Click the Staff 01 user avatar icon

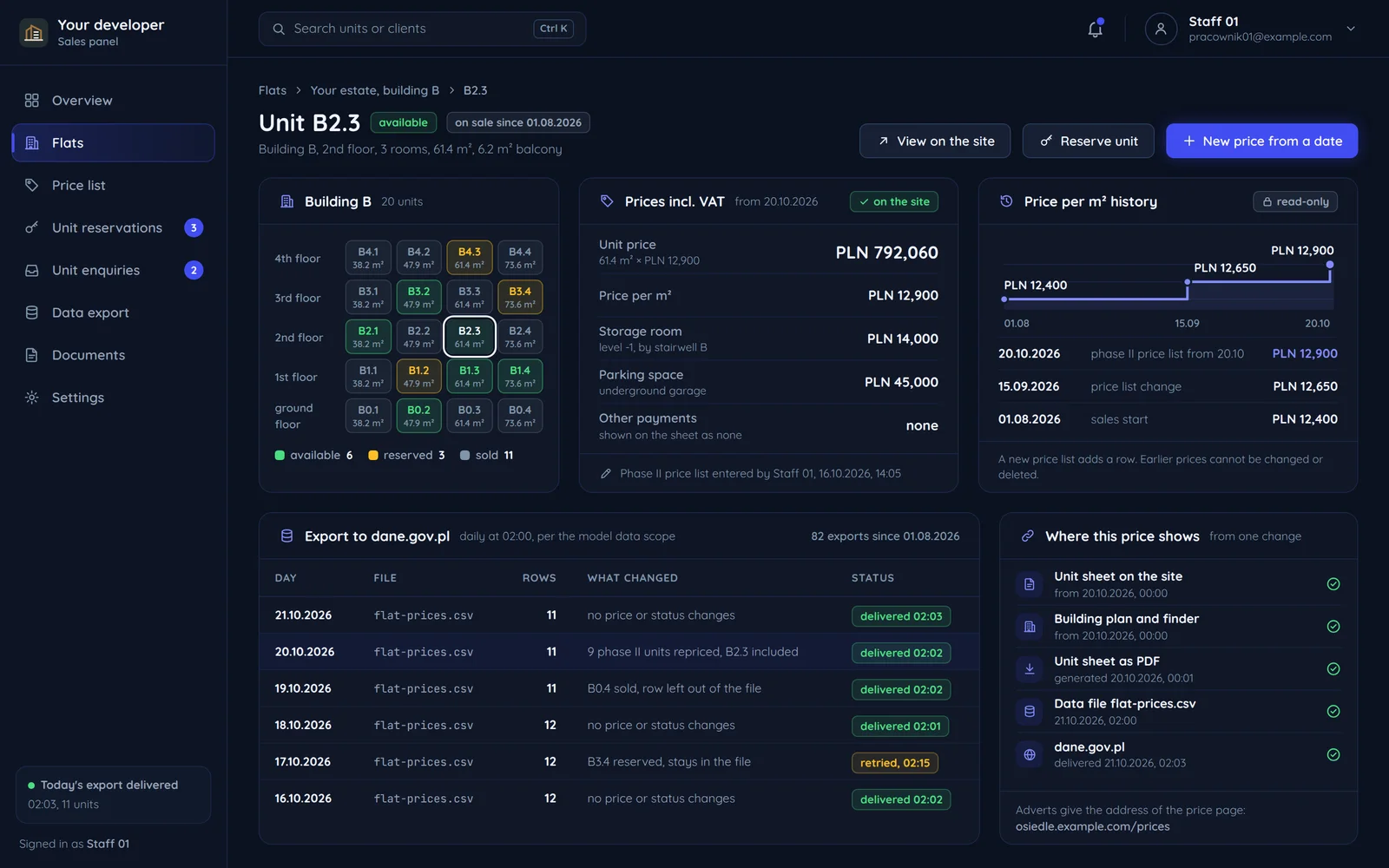(1161, 29)
